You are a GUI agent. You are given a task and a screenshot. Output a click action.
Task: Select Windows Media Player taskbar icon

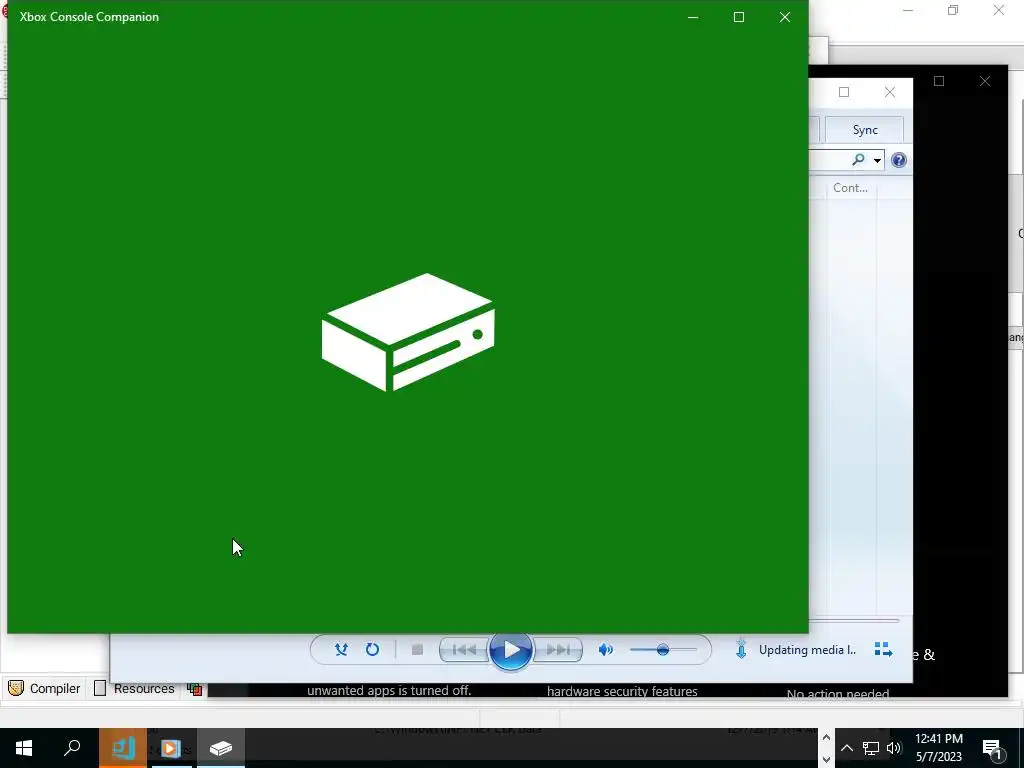click(171, 748)
